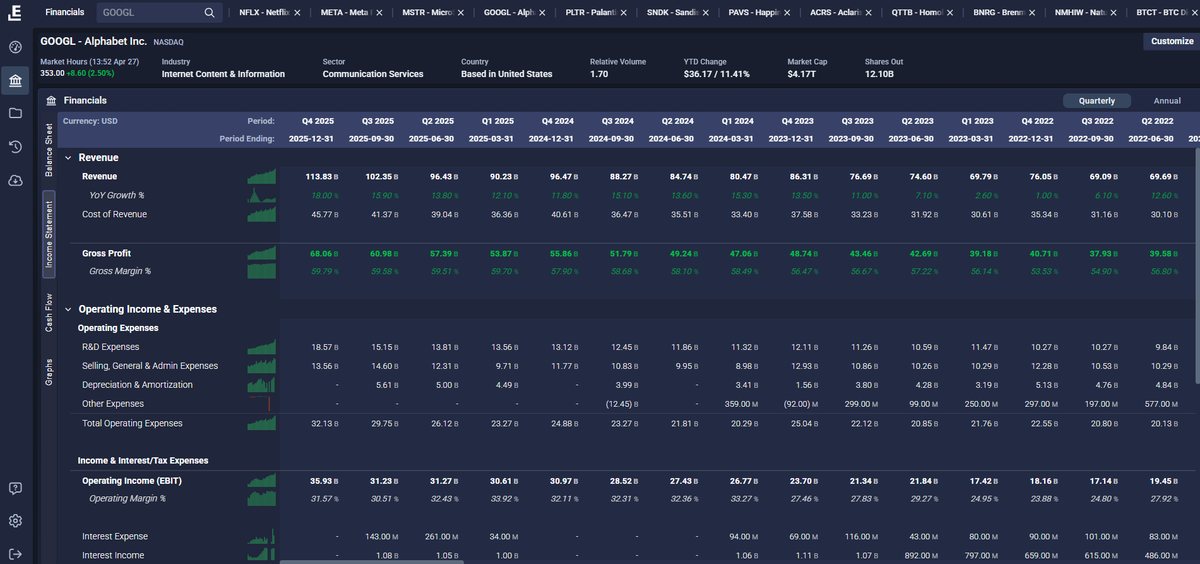
Task: Open the settings gear icon in sidebar
Action: tap(15, 521)
